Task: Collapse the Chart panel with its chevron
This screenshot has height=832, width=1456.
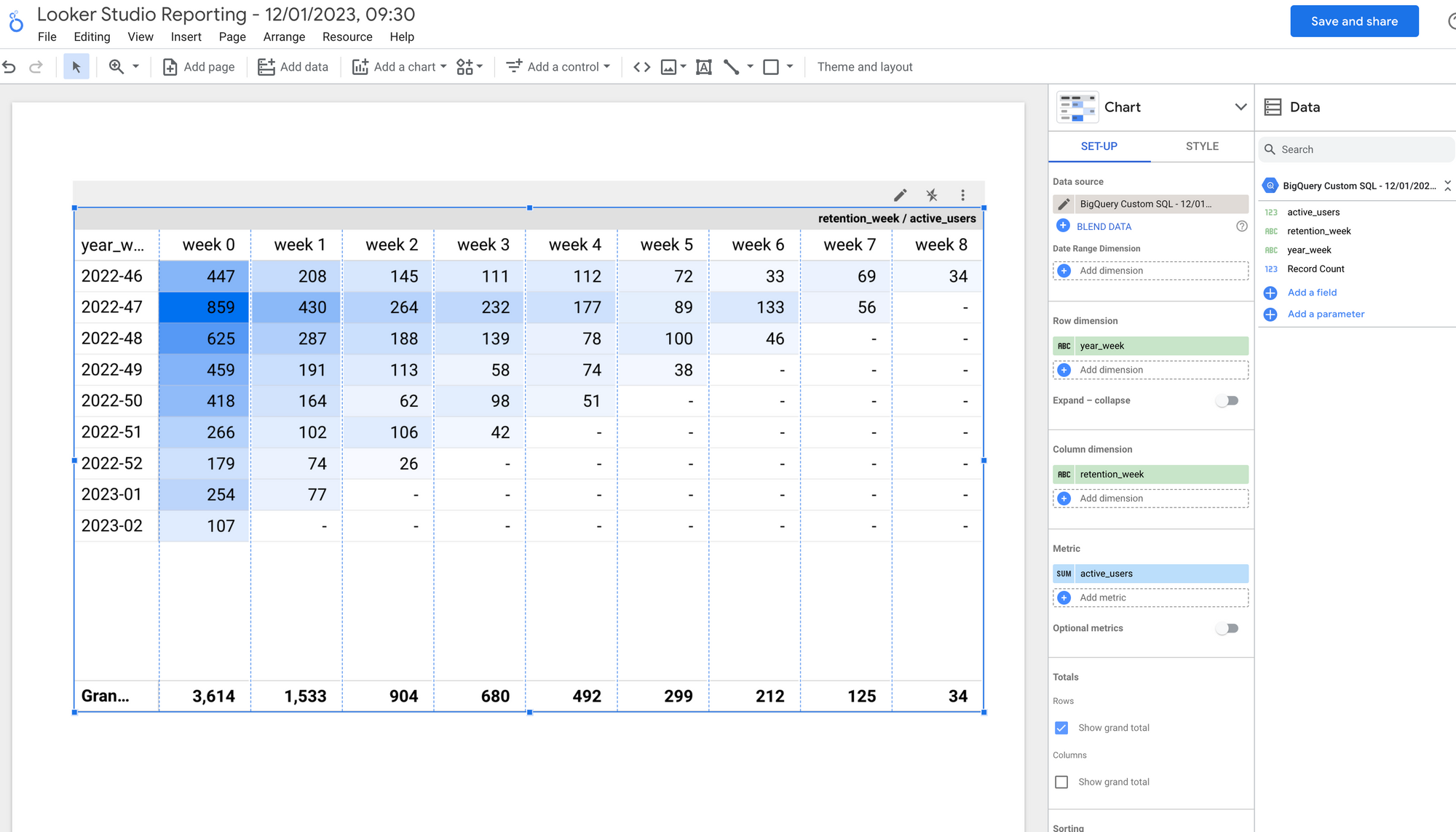Action: click(1240, 107)
